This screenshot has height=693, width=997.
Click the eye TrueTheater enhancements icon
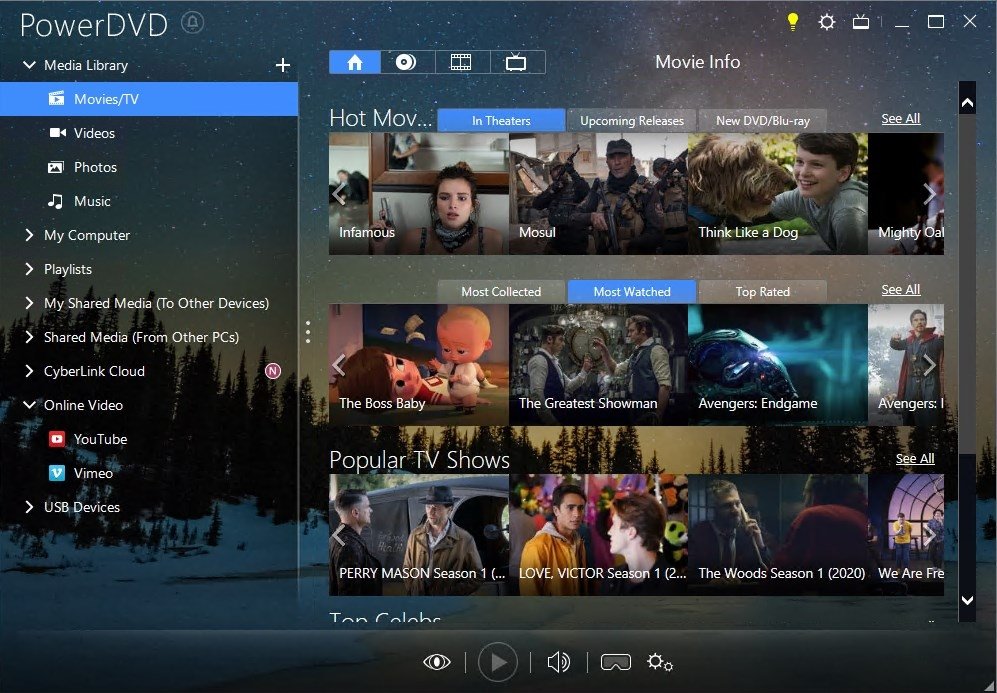coord(437,662)
